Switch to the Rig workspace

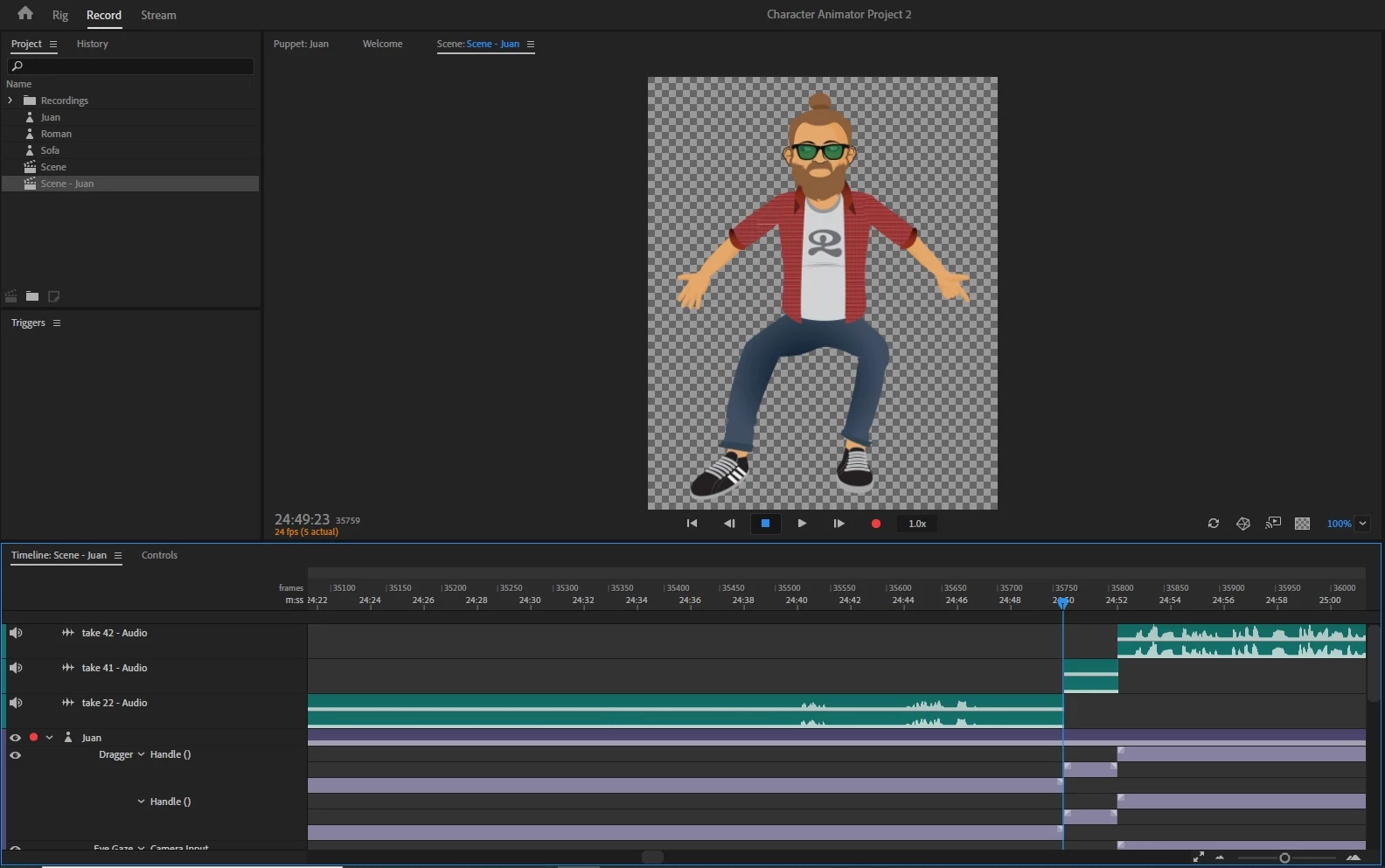click(59, 15)
